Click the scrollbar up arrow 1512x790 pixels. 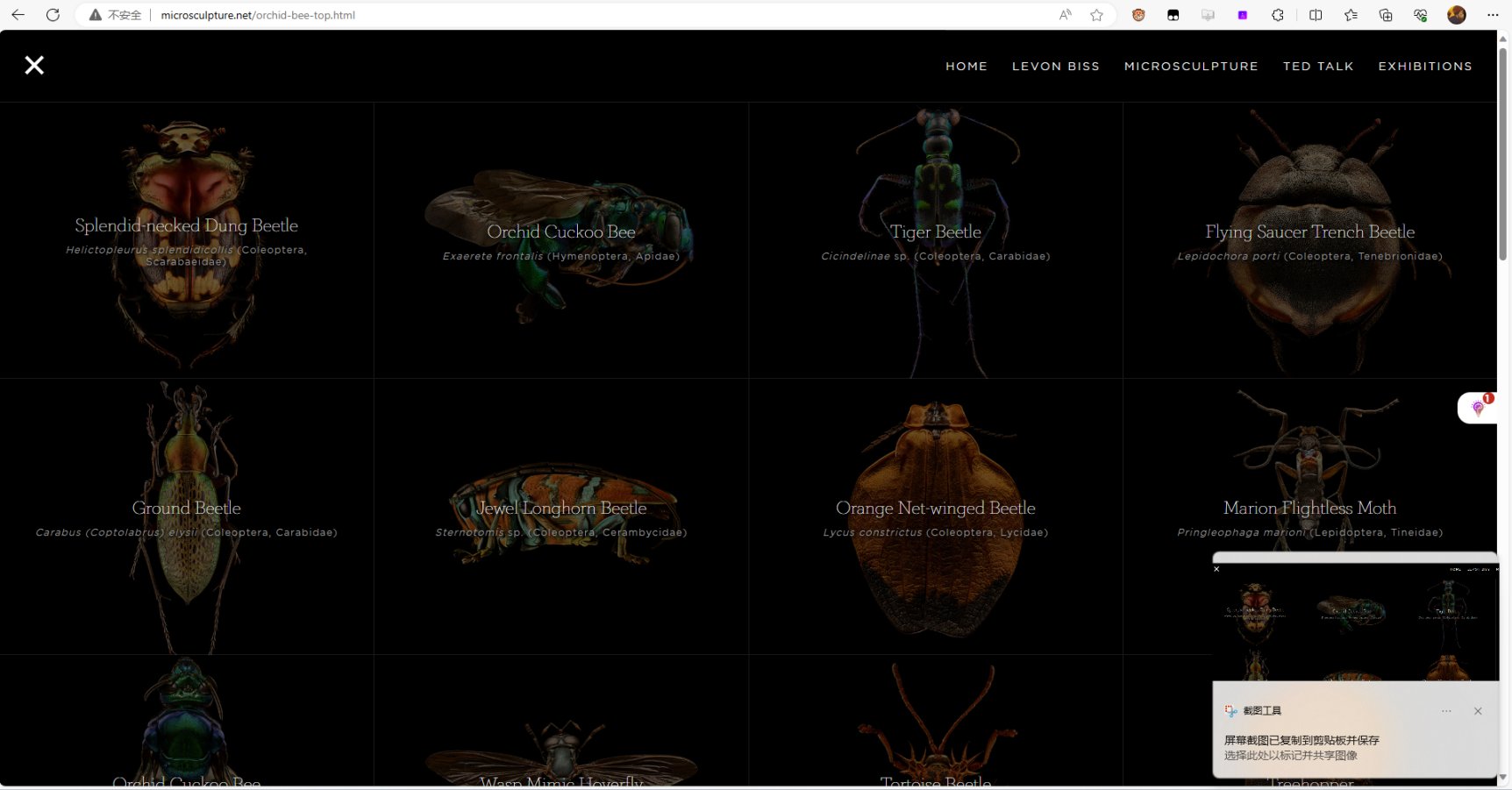pyautogui.click(x=1504, y=38)
